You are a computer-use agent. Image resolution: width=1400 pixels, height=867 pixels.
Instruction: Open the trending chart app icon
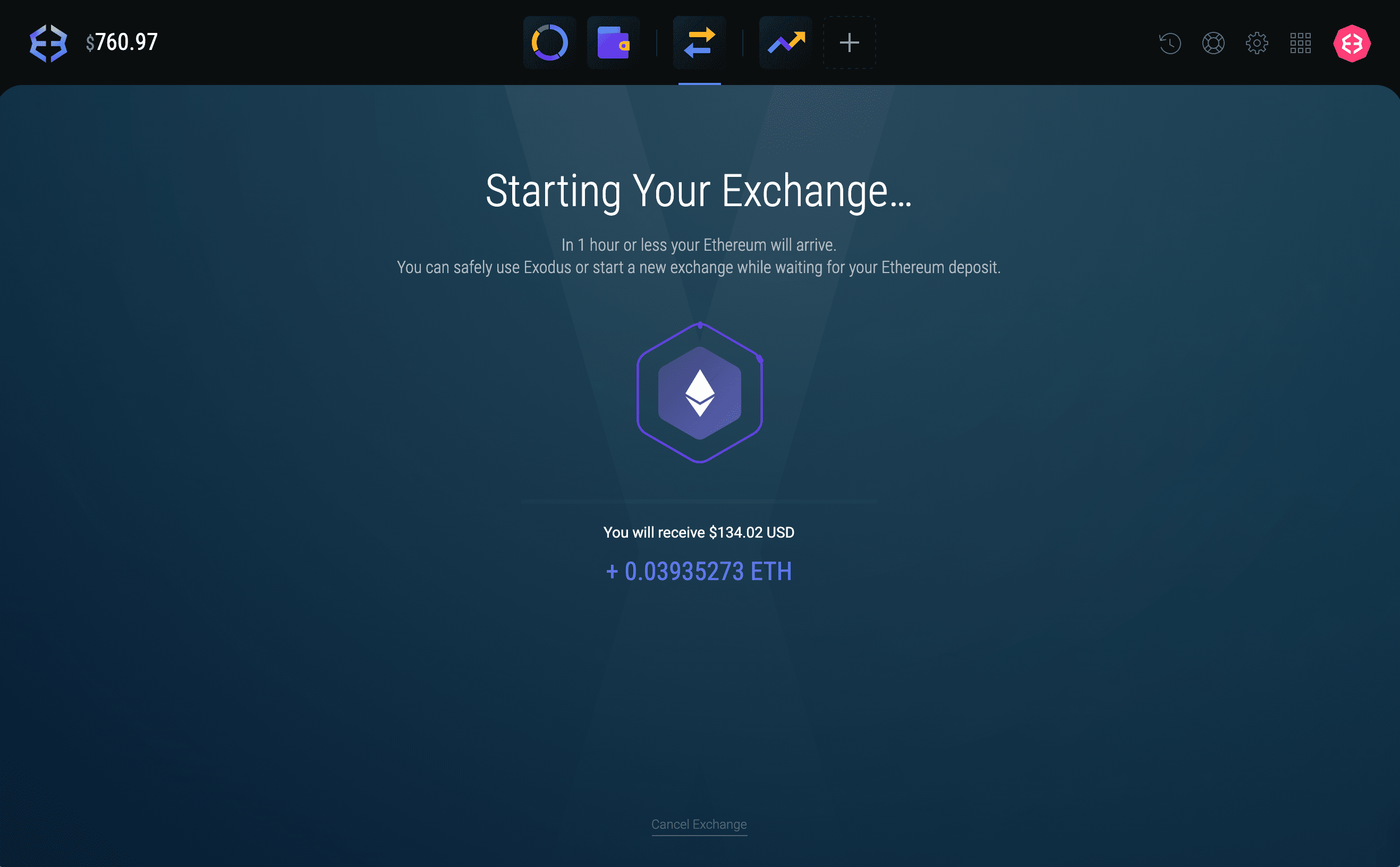tap(786, 43)
